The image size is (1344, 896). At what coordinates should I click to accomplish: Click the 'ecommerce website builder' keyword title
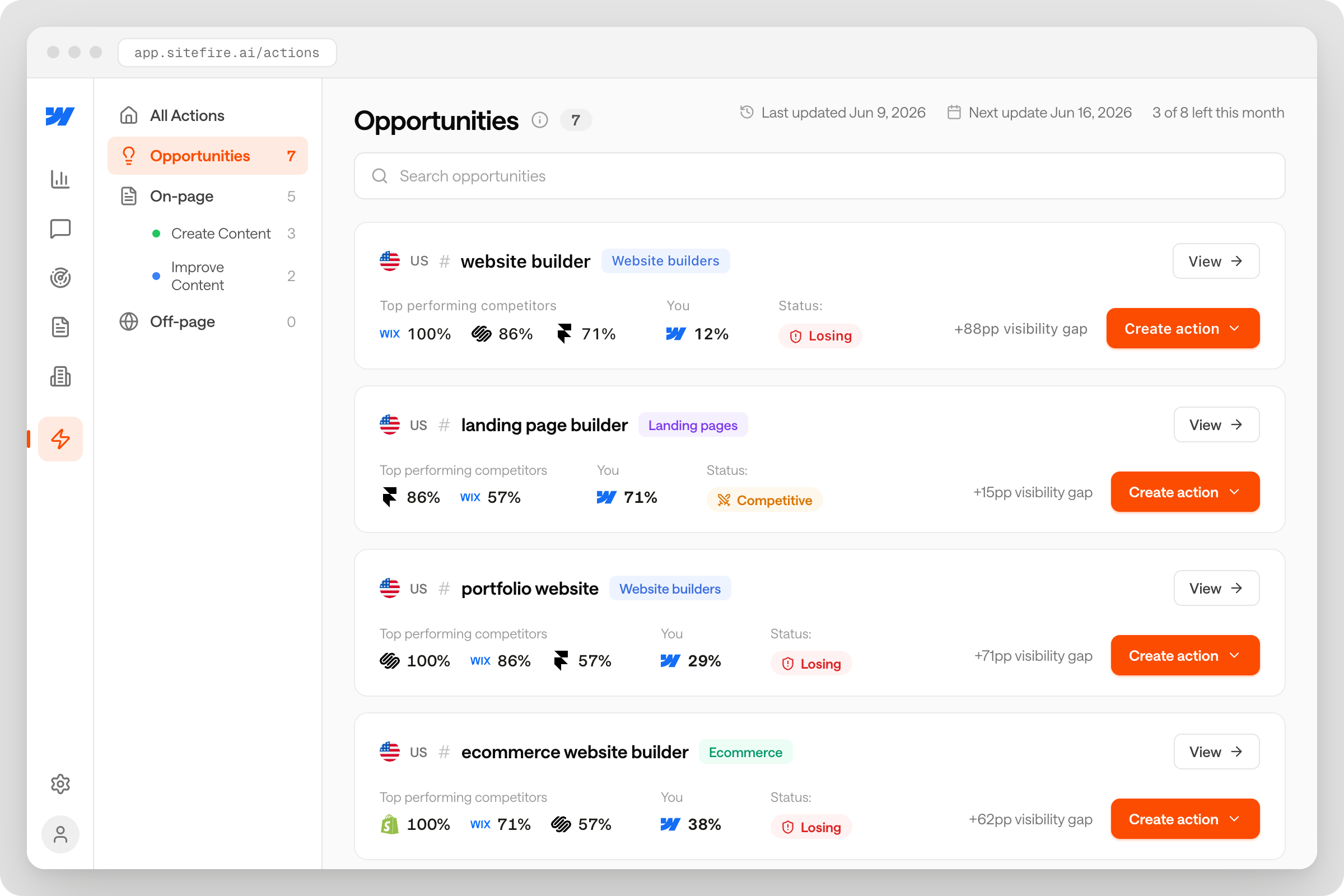click(575, 752)
